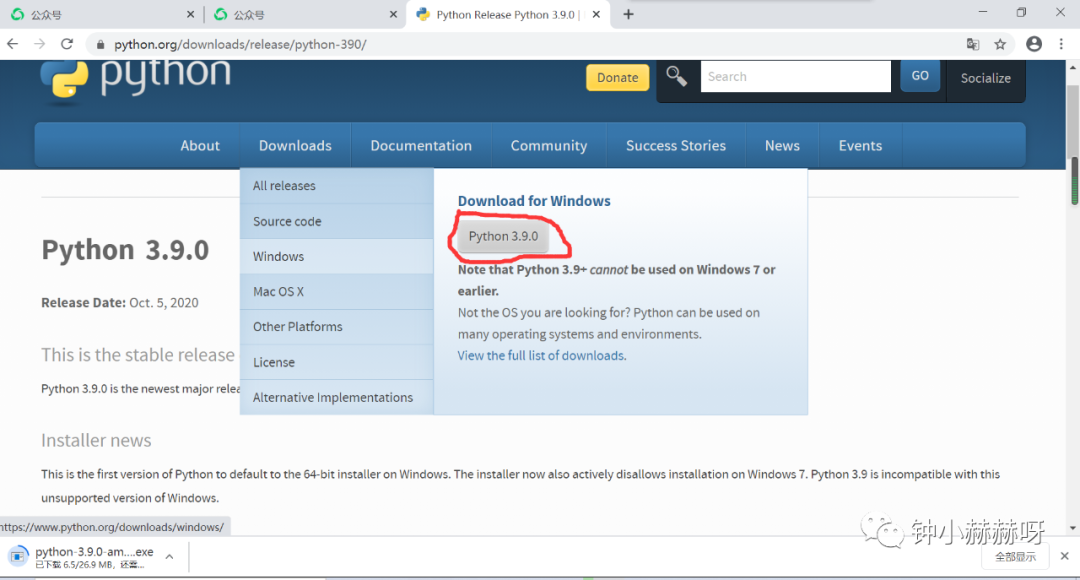Click the padlock icon in the address bar
The width and height of the screenshot is (1080, 580).
(x=101, y=45)
